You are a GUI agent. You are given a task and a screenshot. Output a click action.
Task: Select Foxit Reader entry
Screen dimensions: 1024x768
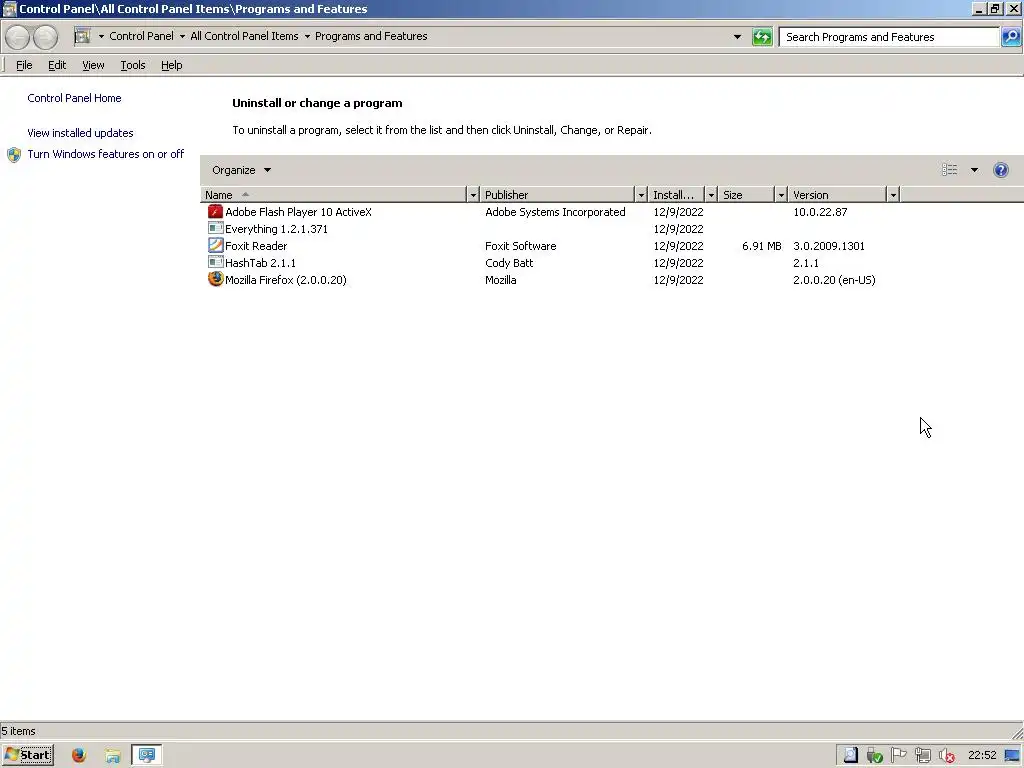click(256, 246)
